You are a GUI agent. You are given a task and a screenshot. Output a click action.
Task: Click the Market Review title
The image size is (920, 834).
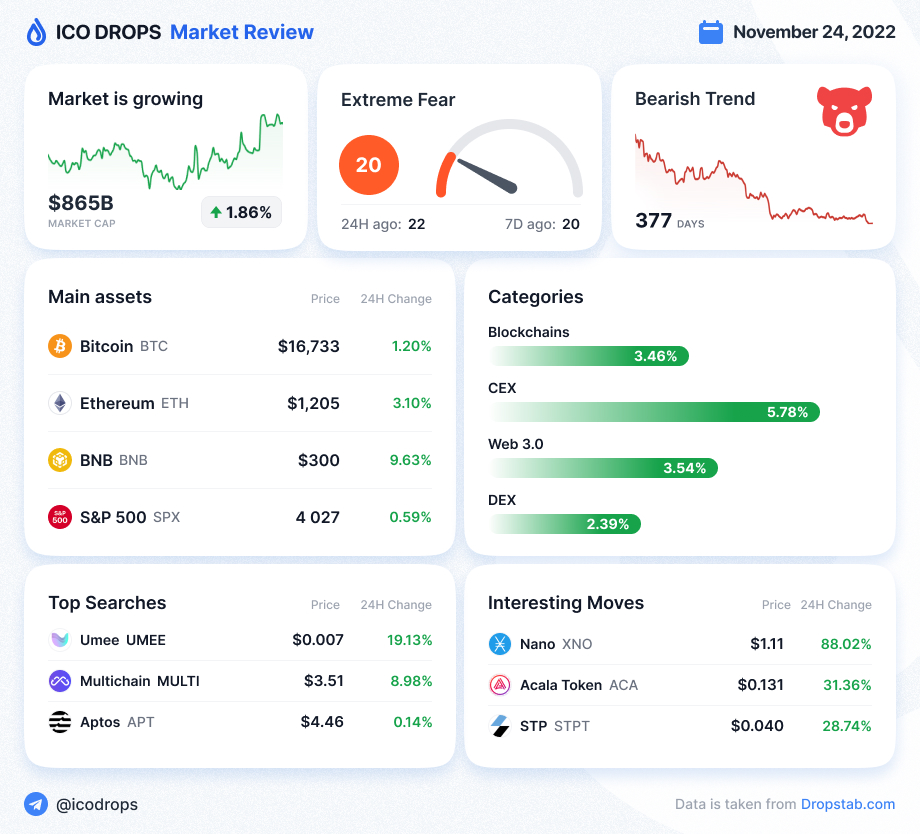(242, 32)
